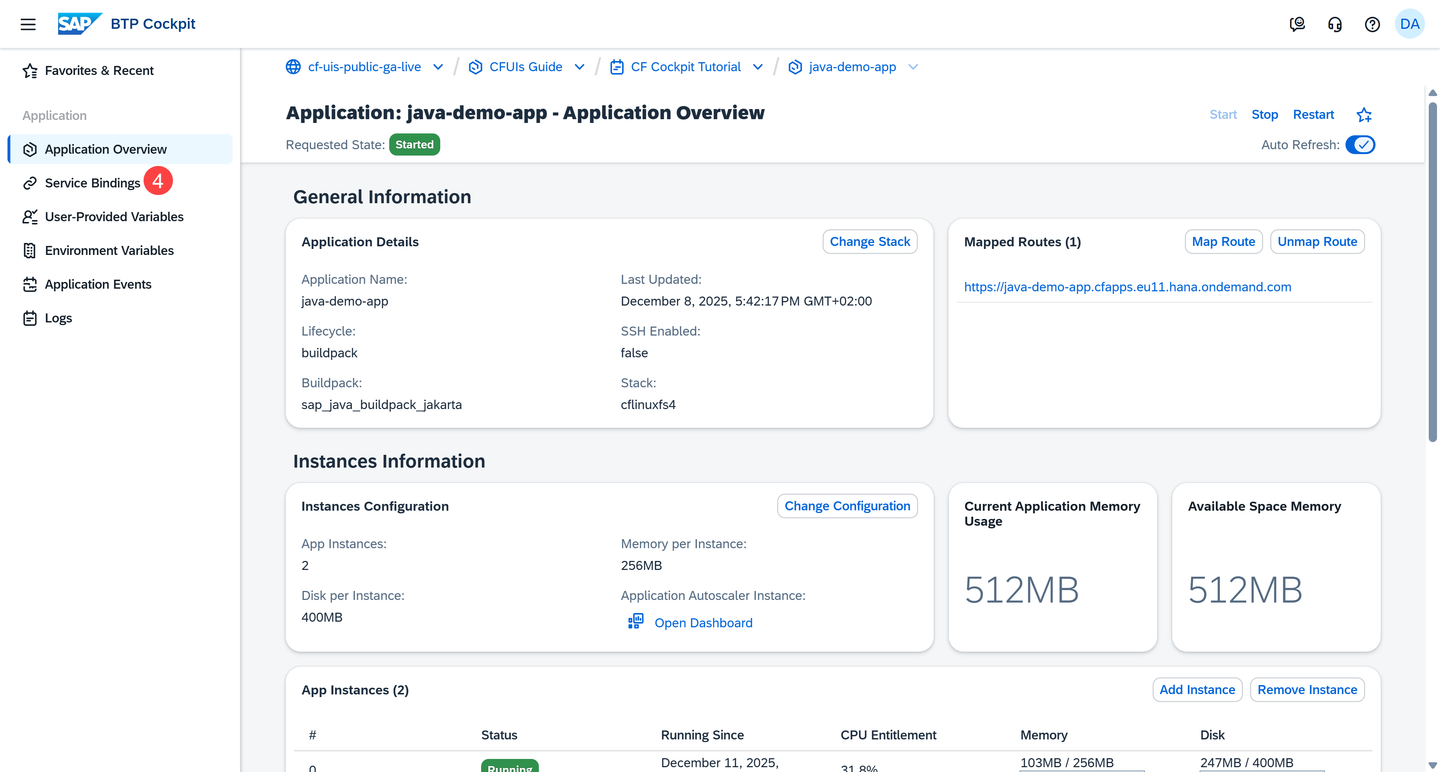Click the CPU Entitlement column header
The height and width of the screenshot is (772, 1440).
[x=889, y=735]
